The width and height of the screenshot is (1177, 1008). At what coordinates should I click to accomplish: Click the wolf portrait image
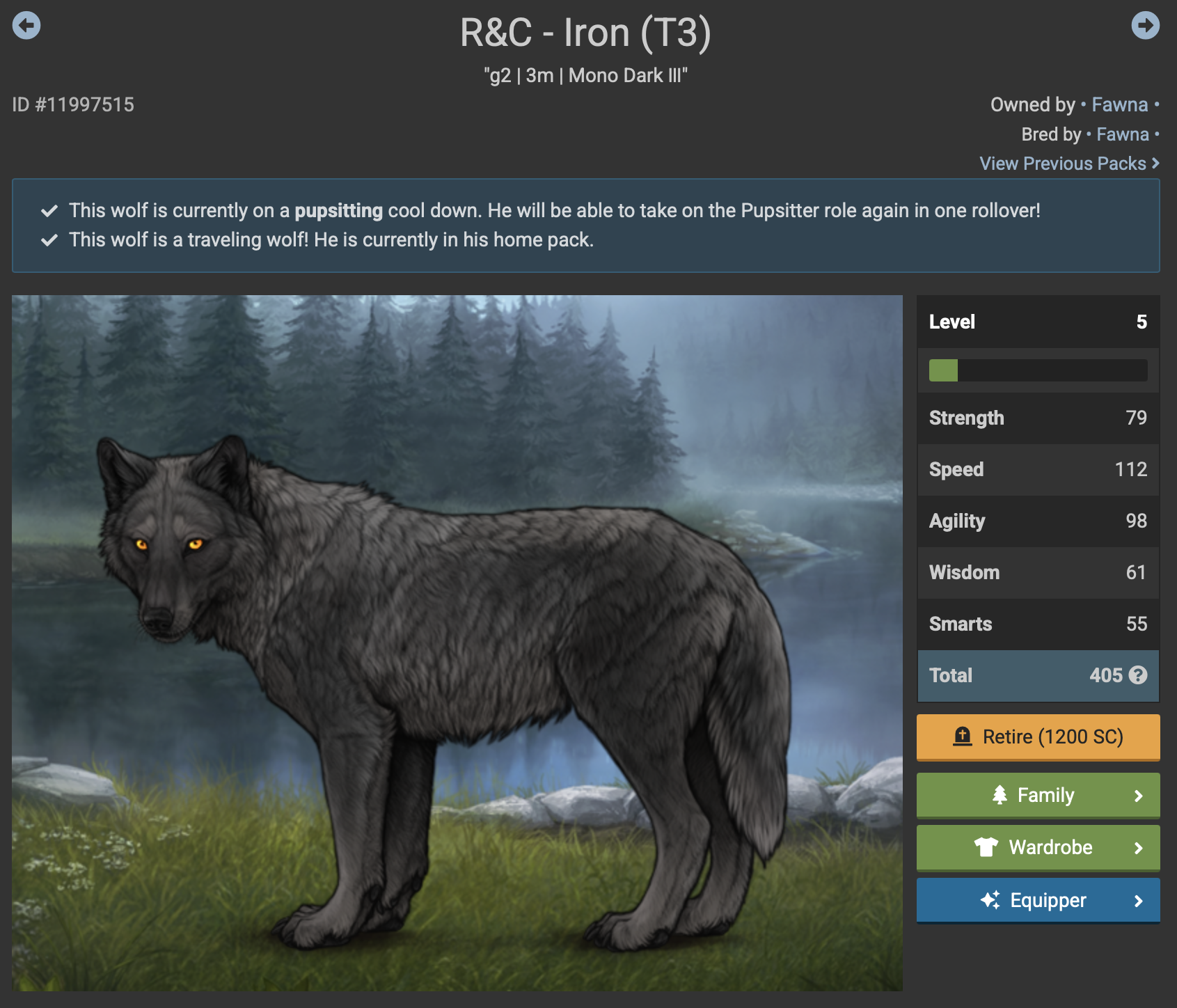tap(457, 643)
